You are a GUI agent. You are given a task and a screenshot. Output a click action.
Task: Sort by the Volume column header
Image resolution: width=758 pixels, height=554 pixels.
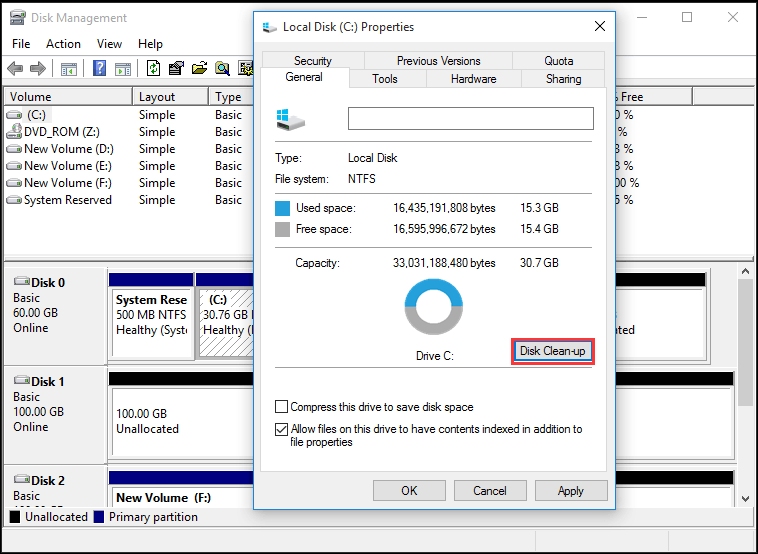tap(68, 97)
